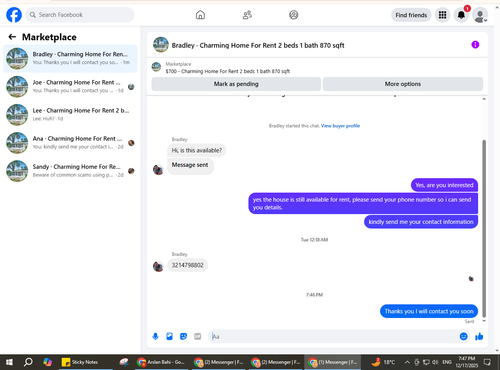Open the taskbar clock and date
The image size is (500, 370).
(467, 362)
